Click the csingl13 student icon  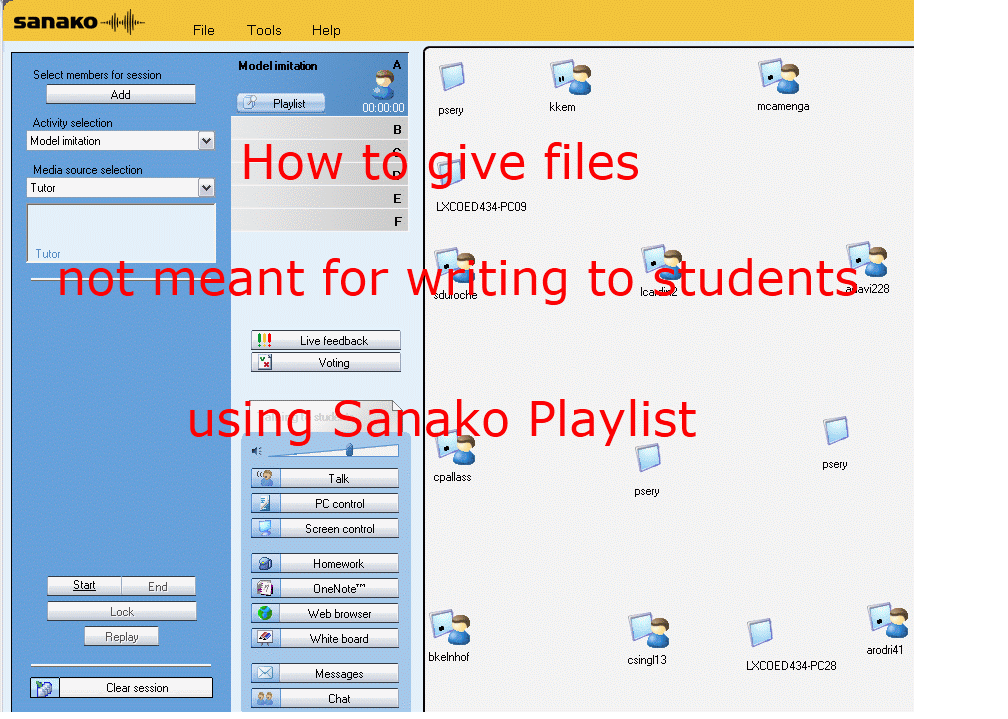pyautogui.click(x=648, y=630)
